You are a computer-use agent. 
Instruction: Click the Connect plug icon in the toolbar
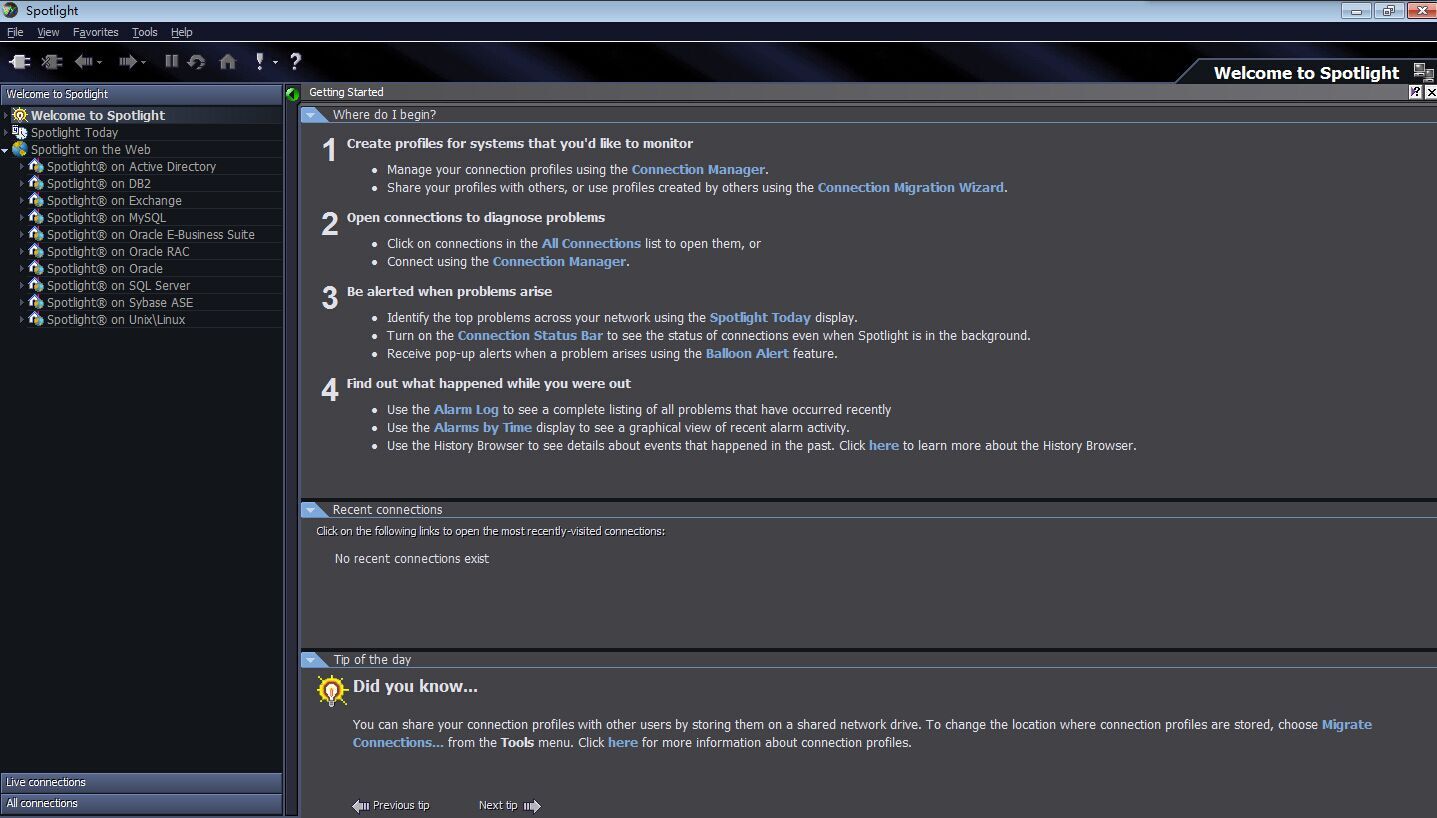tap(20, 62)
